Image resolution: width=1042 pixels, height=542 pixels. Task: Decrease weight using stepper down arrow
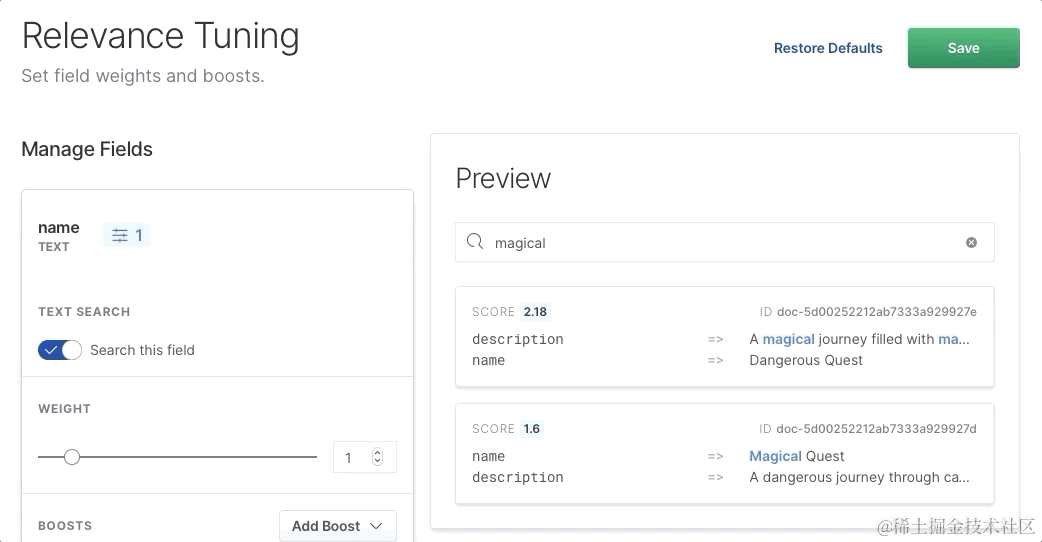click(x=377, y=462)
